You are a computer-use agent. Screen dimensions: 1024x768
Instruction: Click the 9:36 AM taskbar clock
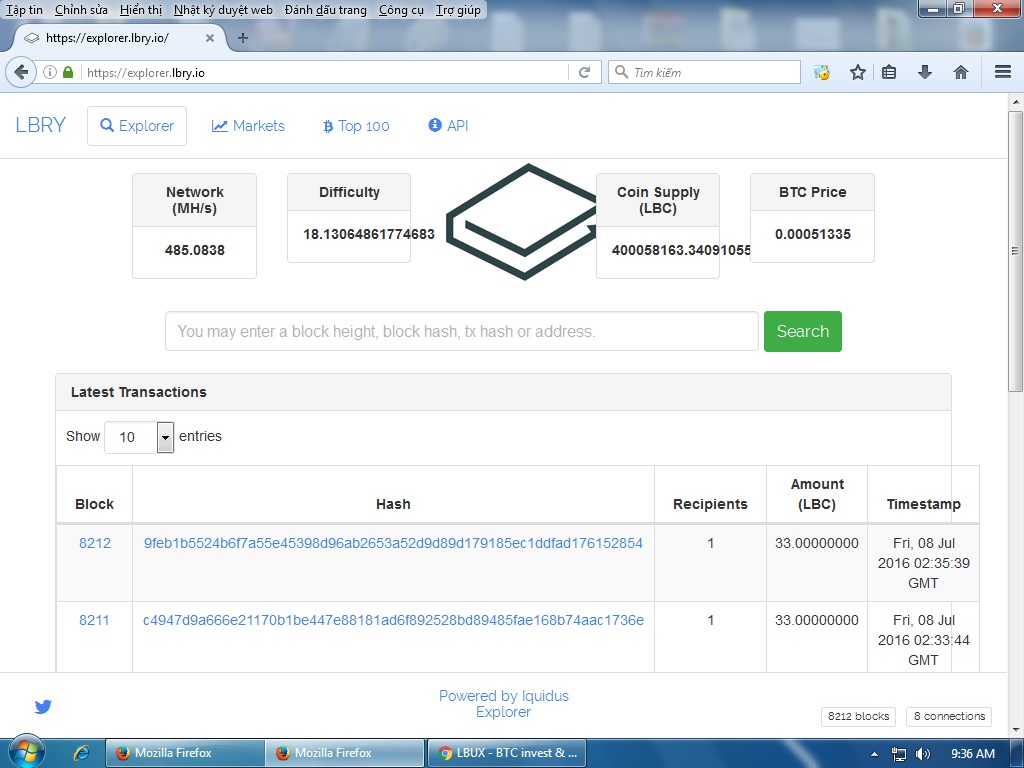coord(972,754)
